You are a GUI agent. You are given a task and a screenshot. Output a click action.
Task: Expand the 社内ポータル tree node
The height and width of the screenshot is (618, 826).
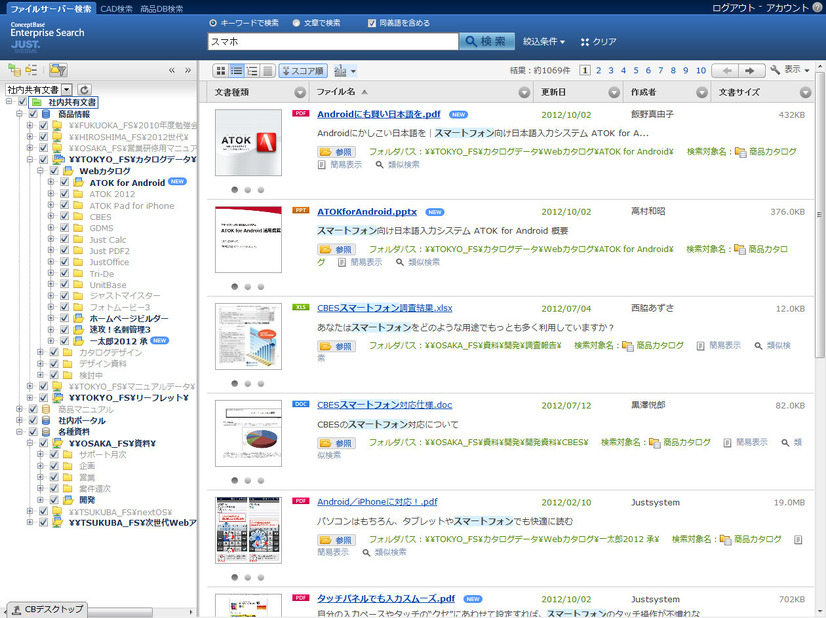(x=19, y=420)
